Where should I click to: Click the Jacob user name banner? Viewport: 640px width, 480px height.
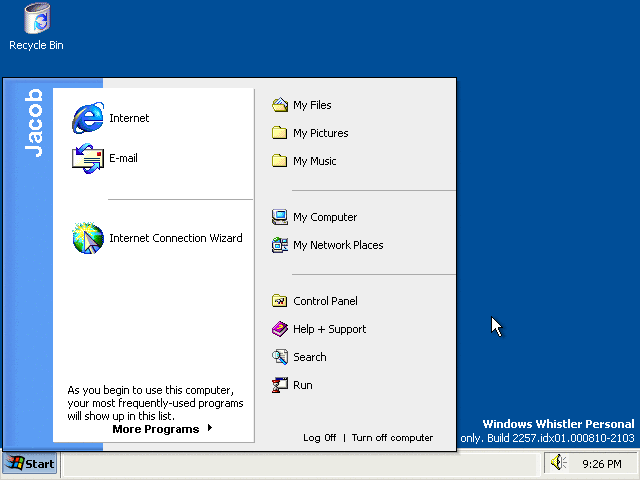pyautogui.click(x=33, y=122)
